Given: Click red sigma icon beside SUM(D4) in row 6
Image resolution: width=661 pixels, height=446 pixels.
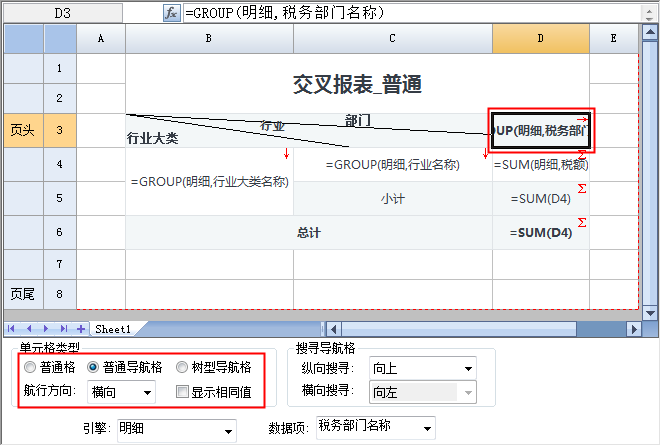Looking at the screenshot, I should coord(582,222).
